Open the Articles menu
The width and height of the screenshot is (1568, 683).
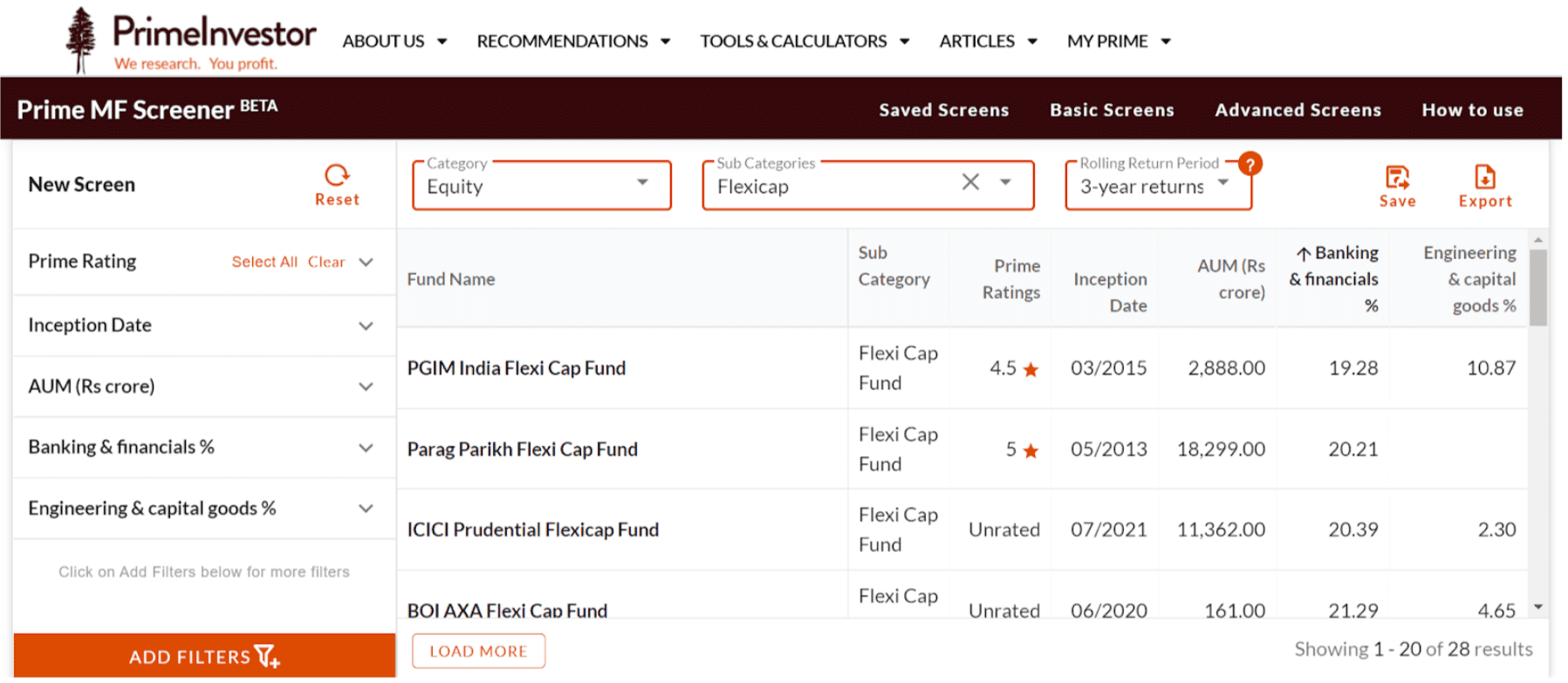[x=988, y=41]
